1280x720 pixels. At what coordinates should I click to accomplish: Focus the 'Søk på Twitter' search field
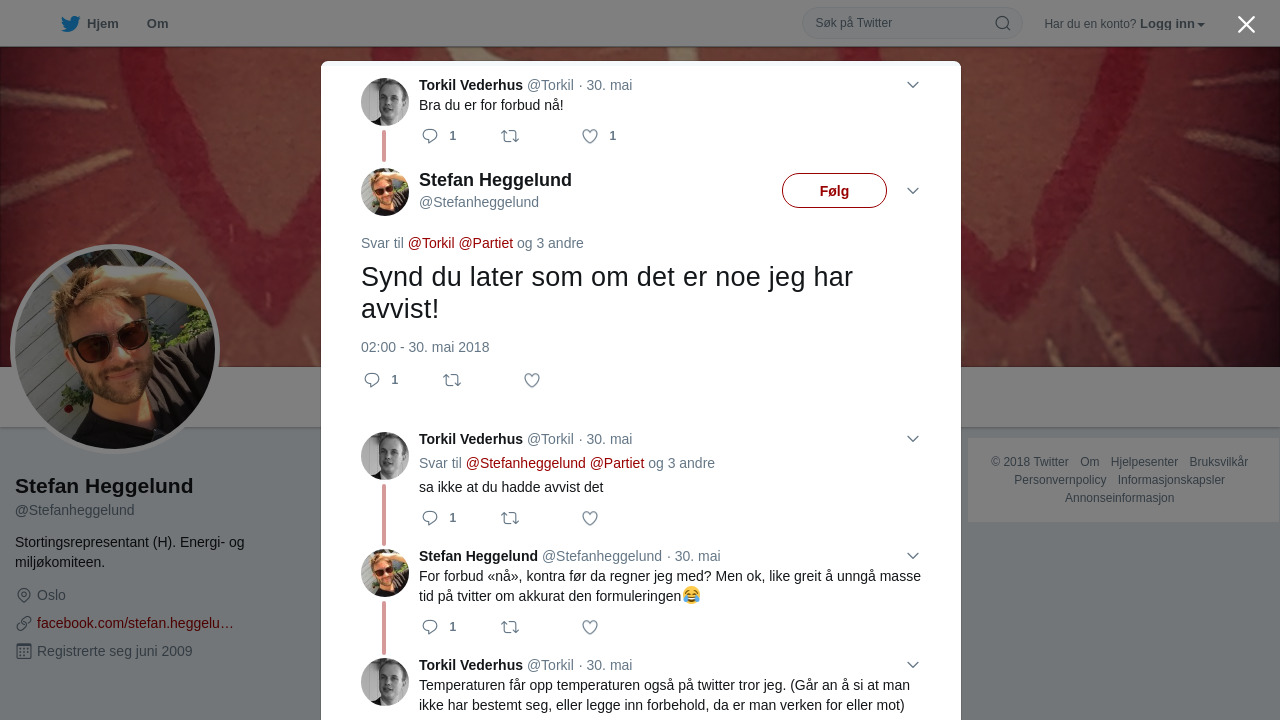(900, 23)
